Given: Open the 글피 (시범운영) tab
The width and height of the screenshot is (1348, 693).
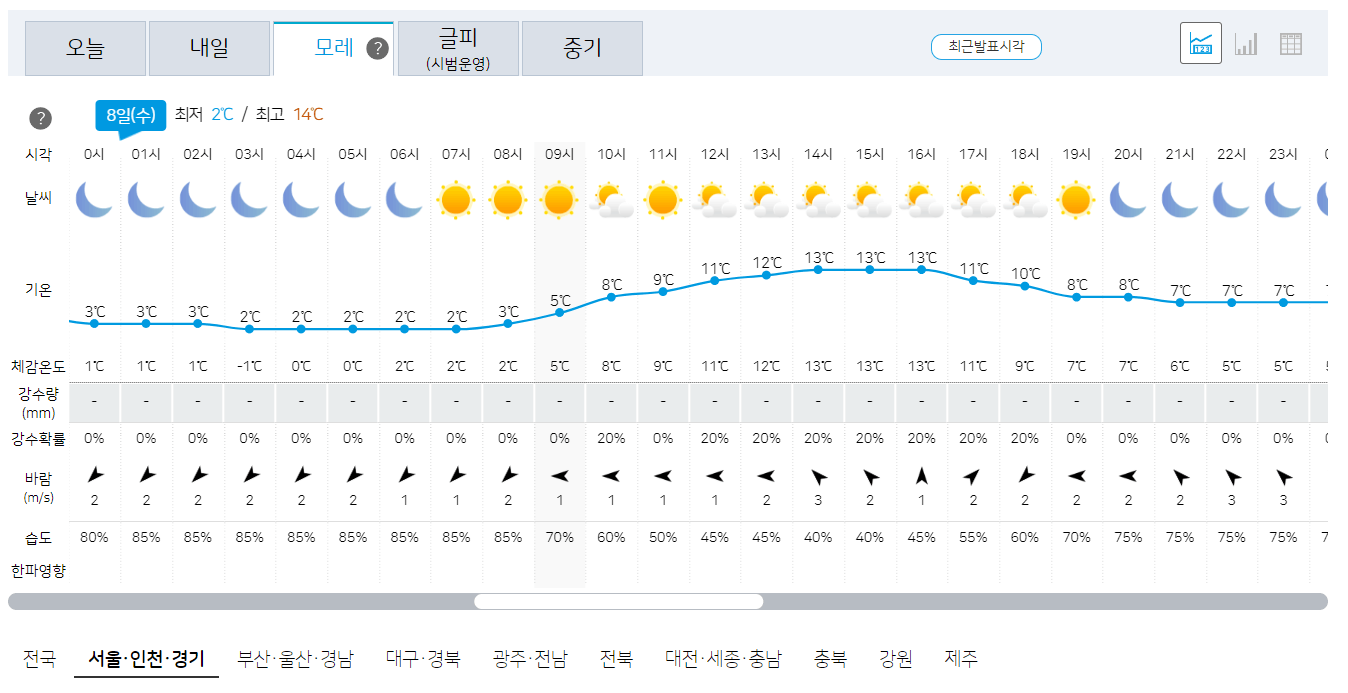Looking at the screenshot, I should tap(458, 47).
